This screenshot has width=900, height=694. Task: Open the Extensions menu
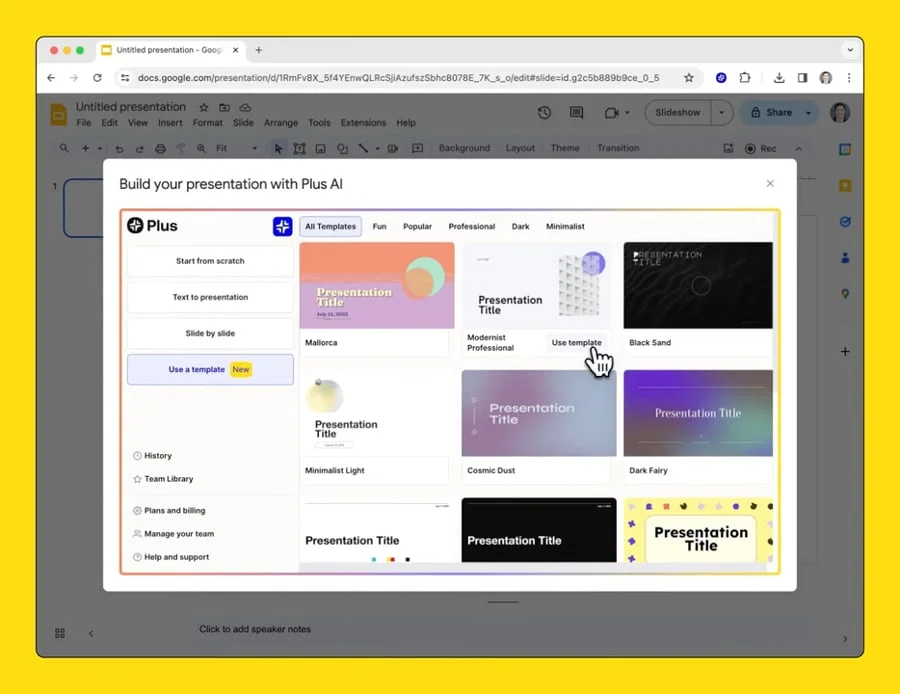(362, 122)
